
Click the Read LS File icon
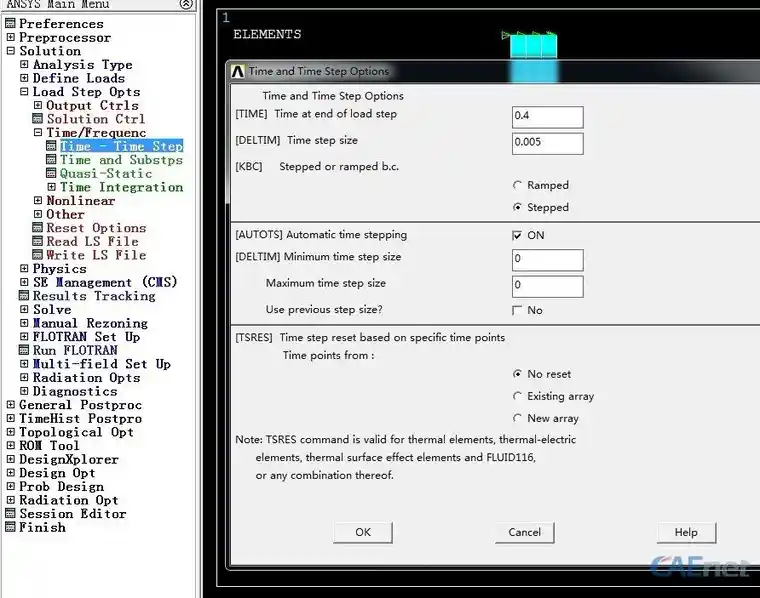pos(37,241)
